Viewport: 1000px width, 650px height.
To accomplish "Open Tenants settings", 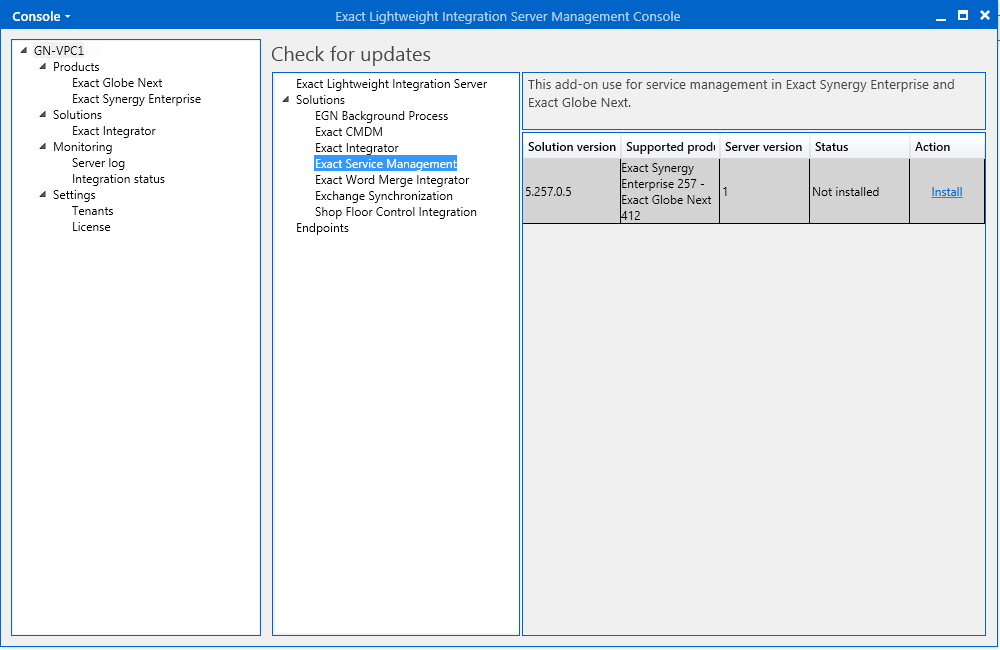I will click(92, 211).
